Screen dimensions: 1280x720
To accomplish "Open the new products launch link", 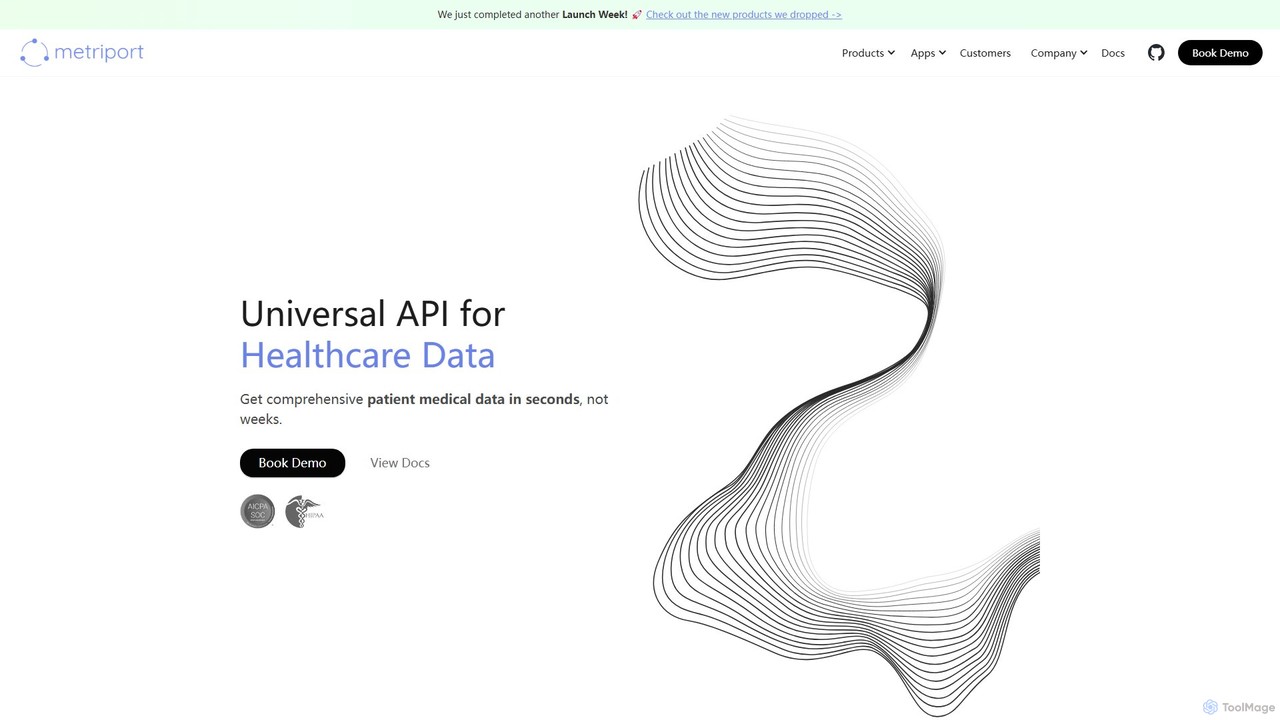I will 744,15.
